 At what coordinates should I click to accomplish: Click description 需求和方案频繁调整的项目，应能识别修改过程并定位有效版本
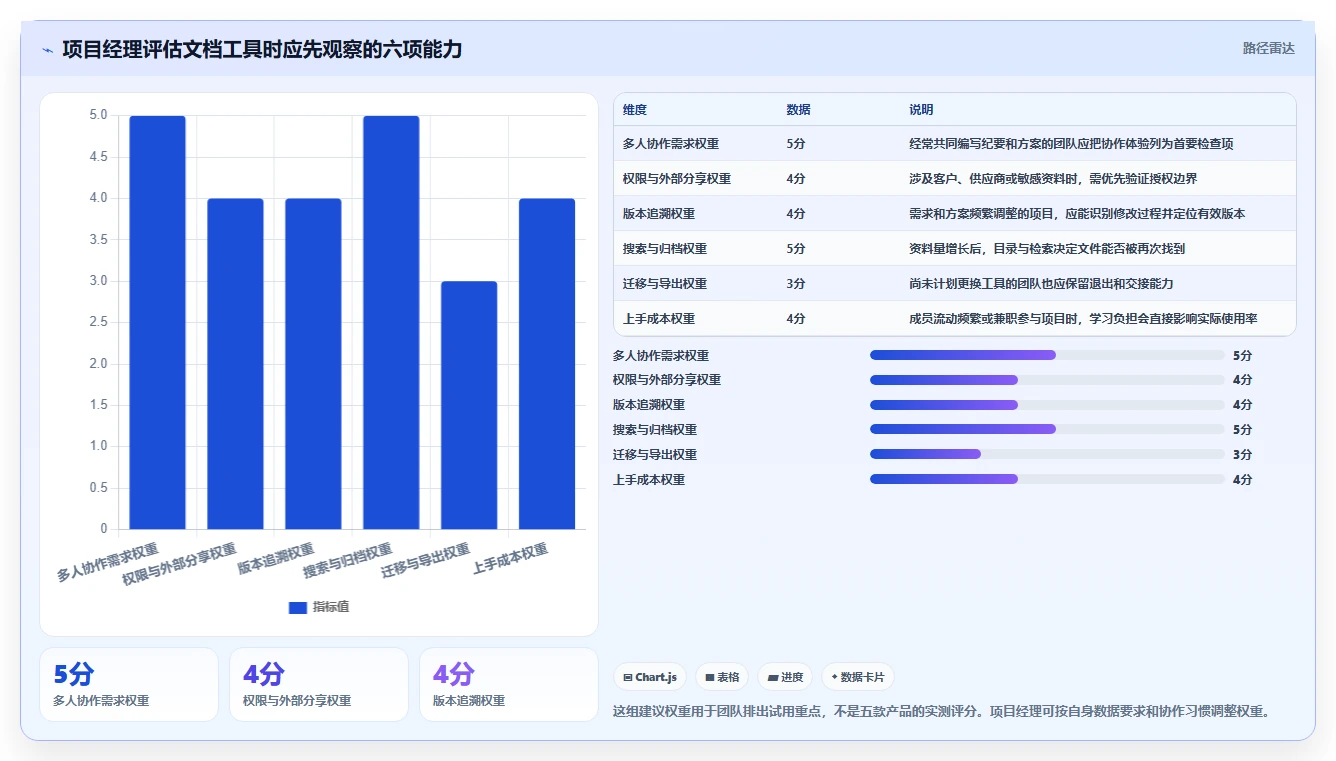coord(1077,214)
